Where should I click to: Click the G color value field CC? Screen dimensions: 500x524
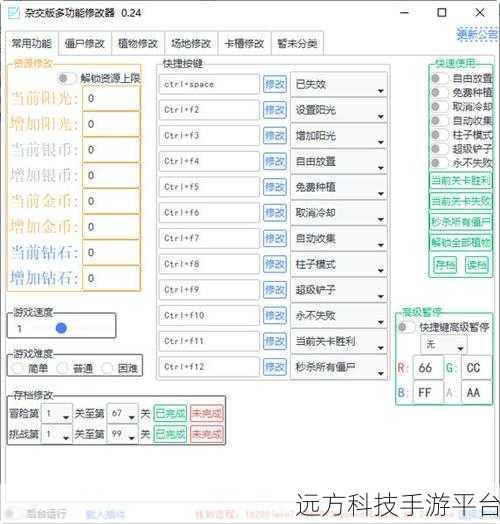click(476, 368)
